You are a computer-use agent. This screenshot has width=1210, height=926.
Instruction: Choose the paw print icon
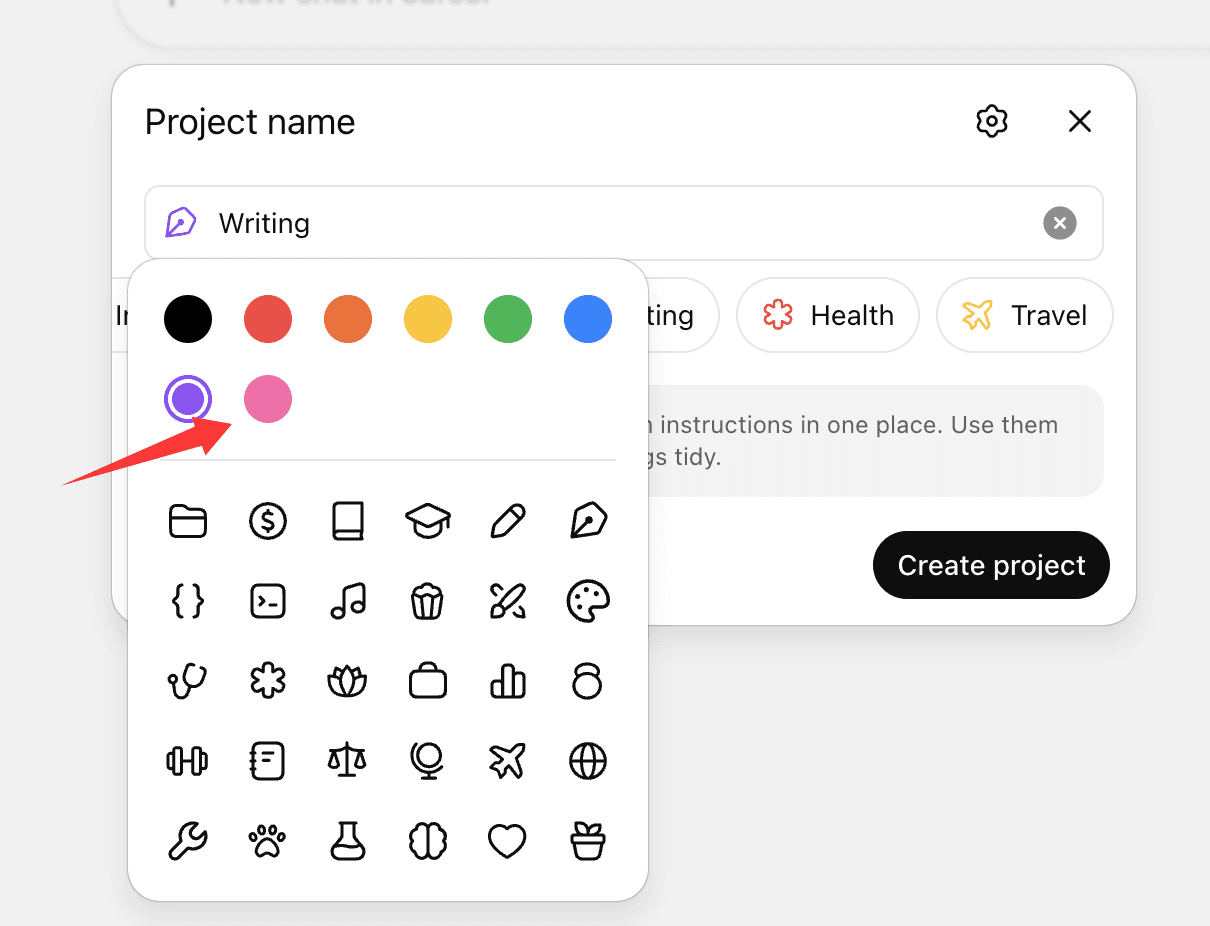(x=268, y=842)
